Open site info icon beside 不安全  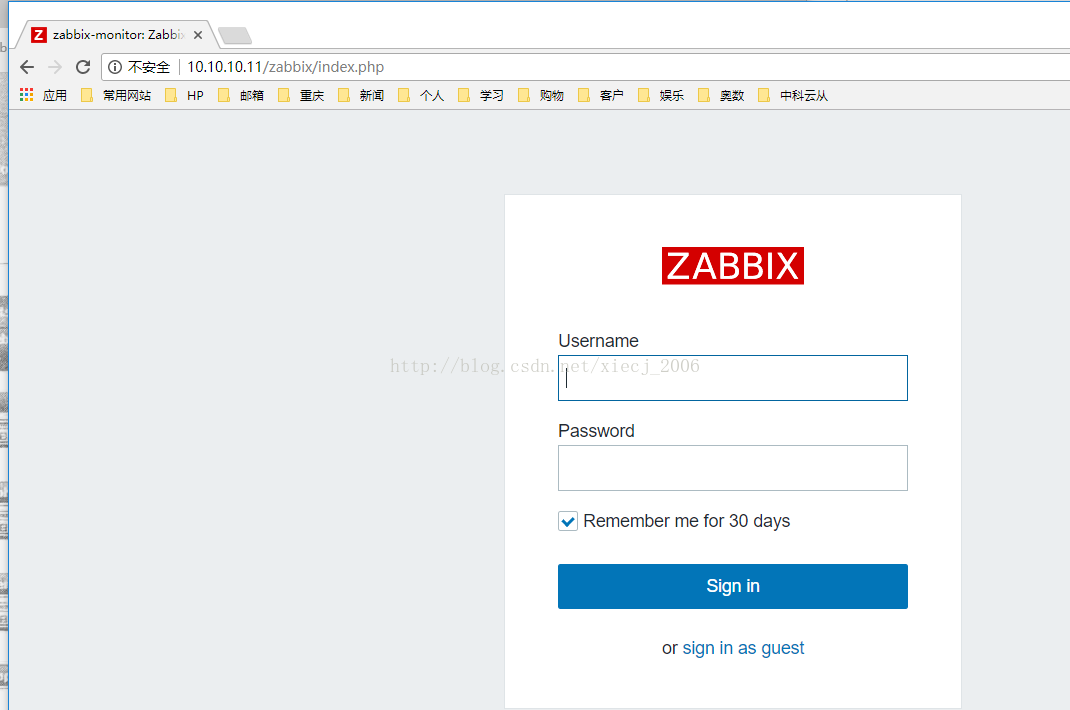(x=115, y=67)
